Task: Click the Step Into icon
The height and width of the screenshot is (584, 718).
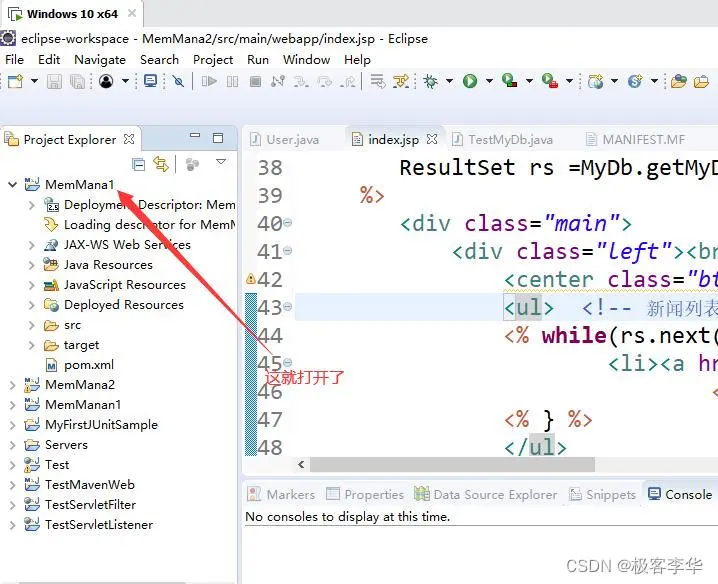Action: pos(301,82)
